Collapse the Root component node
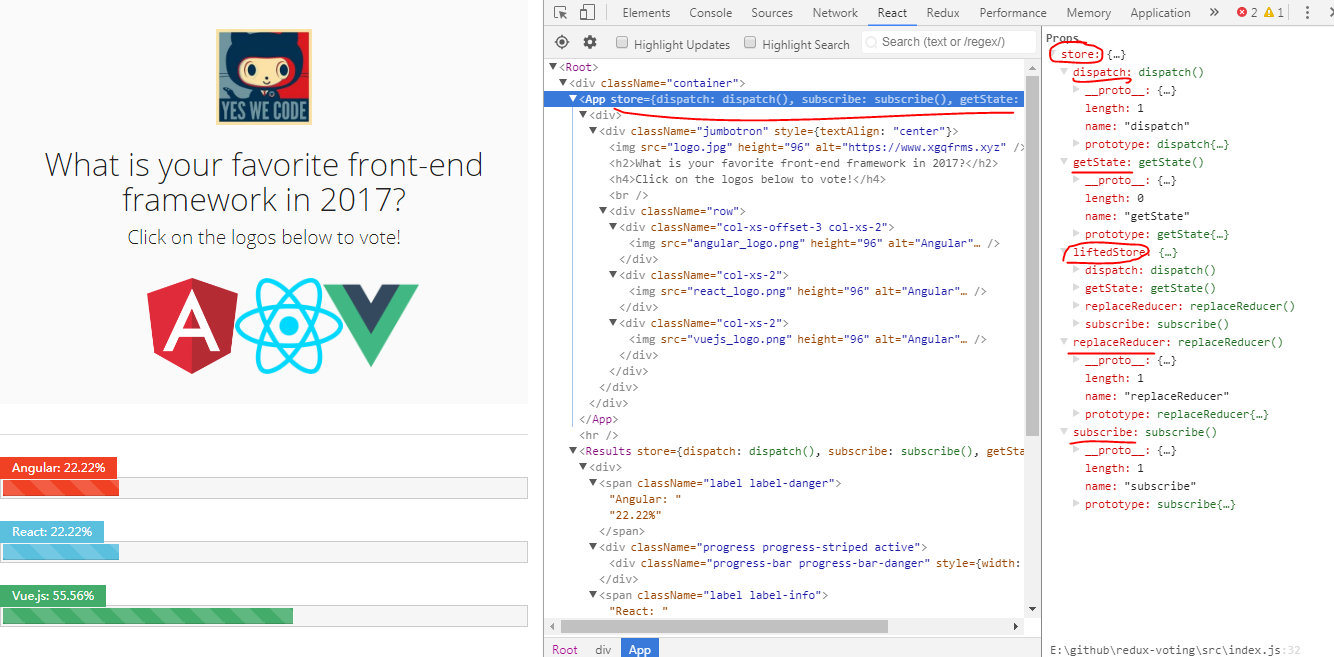This screenshot has height=657, width=1334. pos(553,67)
